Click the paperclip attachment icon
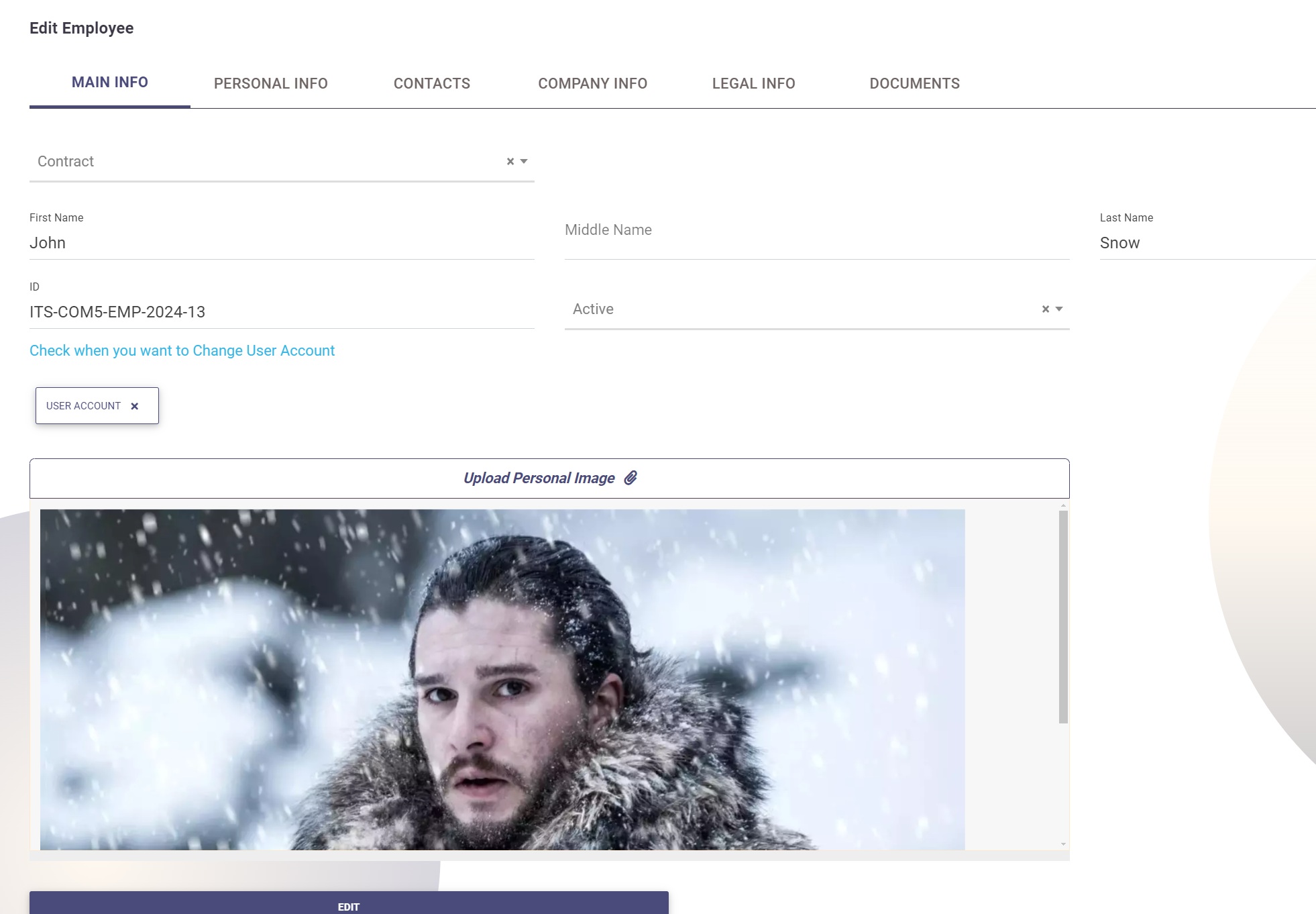Image resolution: width=1316 pixels, height=914 pixels. pyautogui.click(x=630, y=478)
